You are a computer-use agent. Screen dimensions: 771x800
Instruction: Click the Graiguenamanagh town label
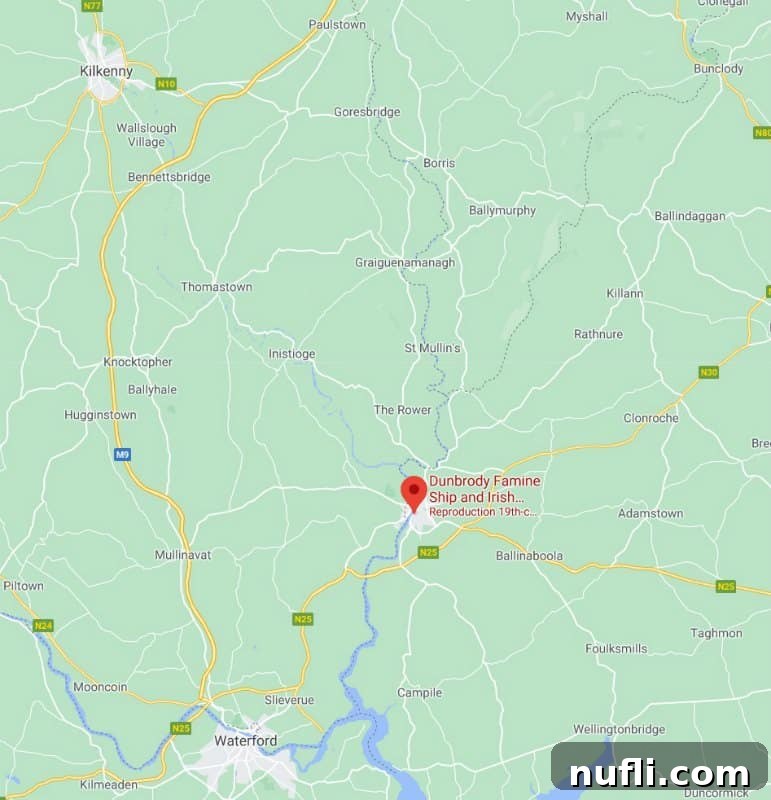point(405,263)
